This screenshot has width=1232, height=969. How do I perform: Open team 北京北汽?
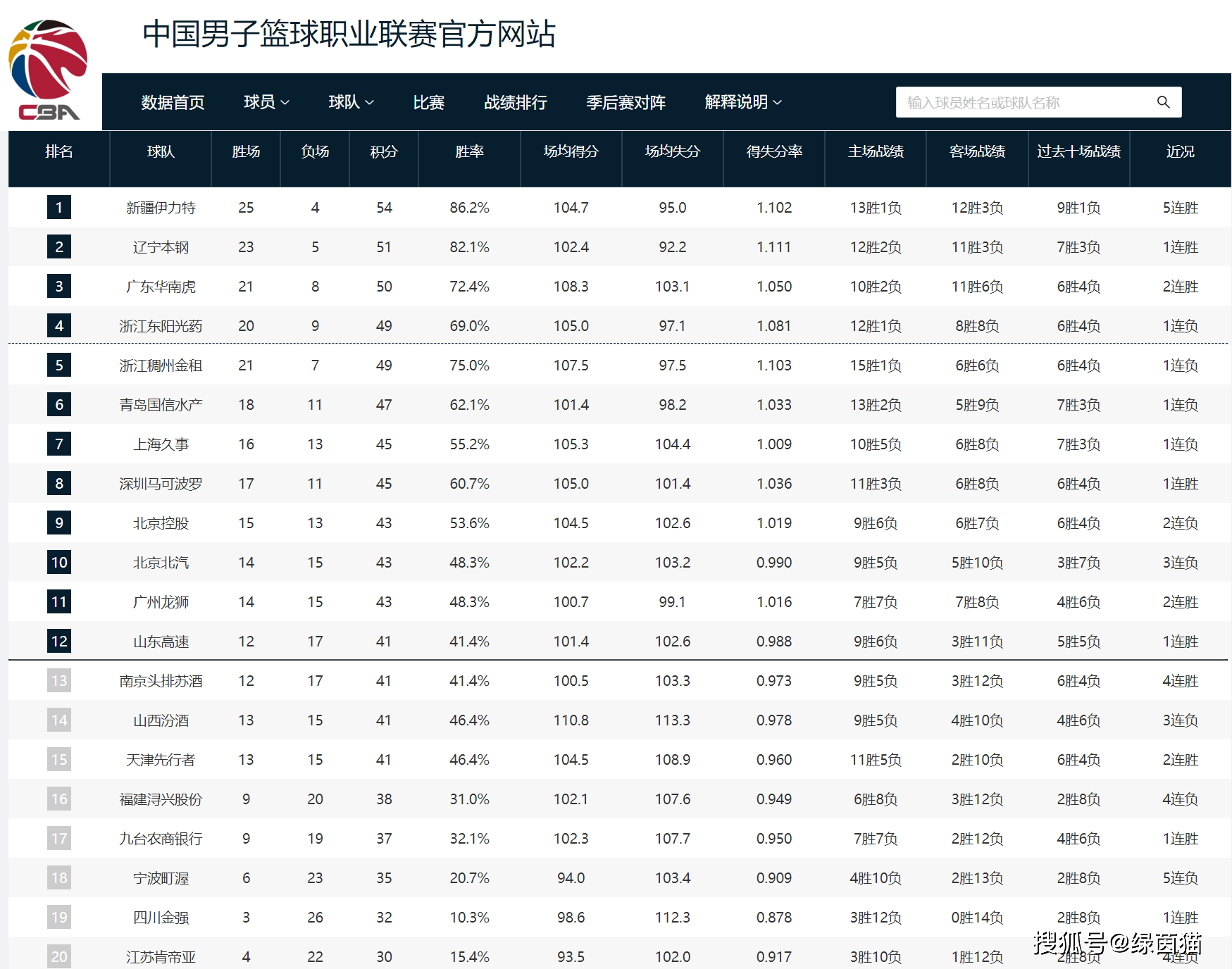(161, 563)
